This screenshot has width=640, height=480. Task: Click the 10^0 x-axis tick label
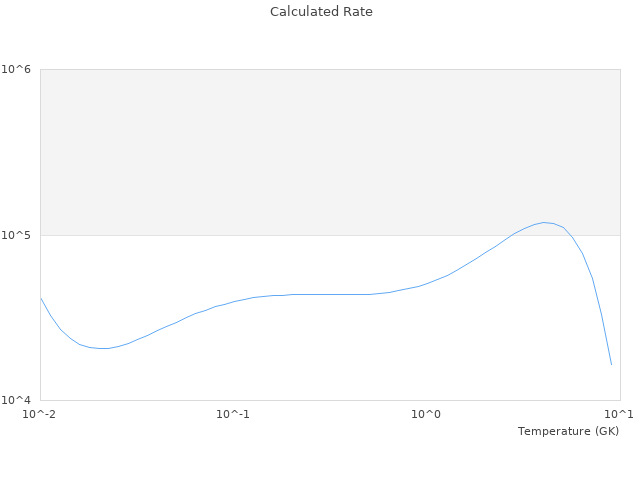click(x=427, y=414)
